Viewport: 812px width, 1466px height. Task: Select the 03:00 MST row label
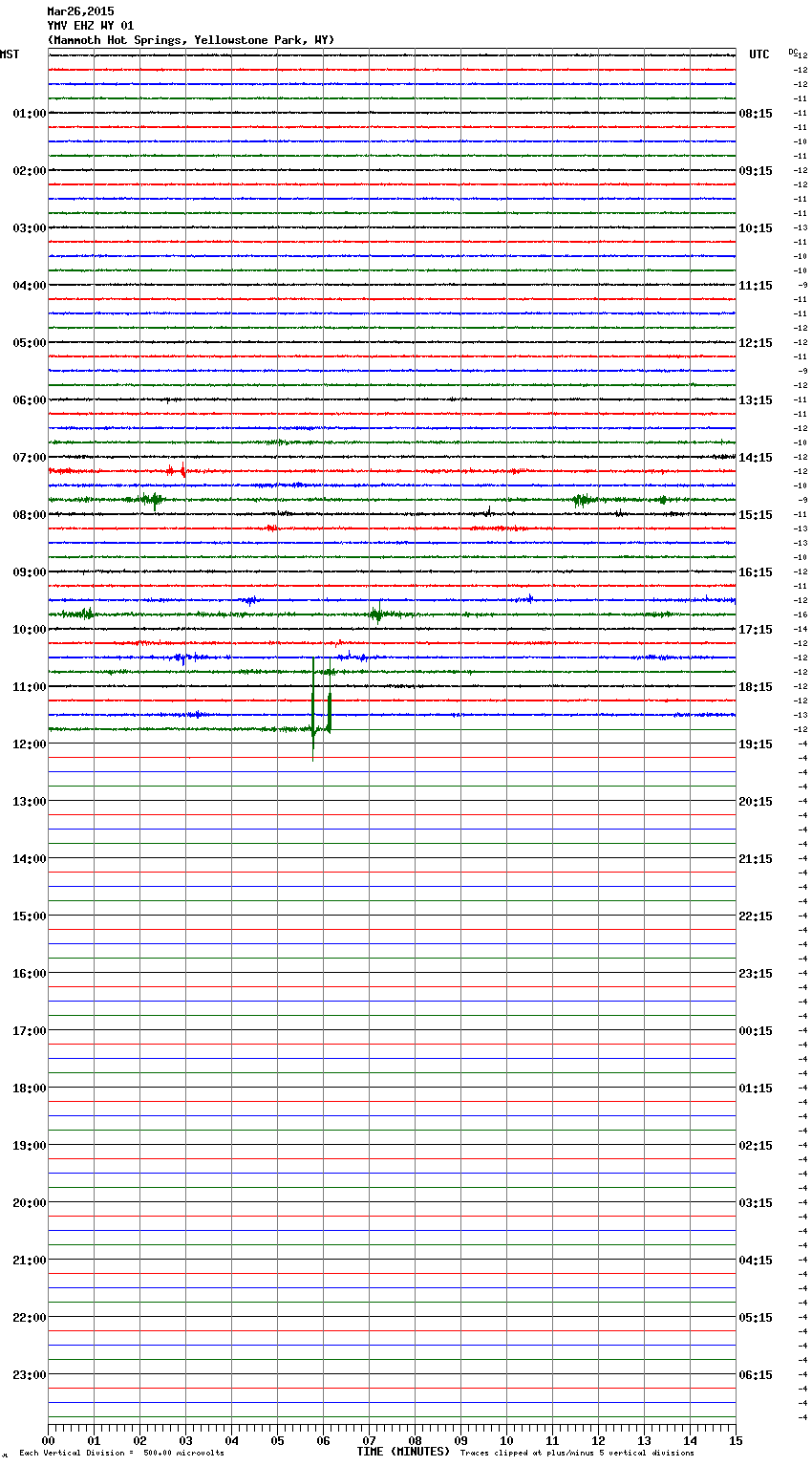coord(30,228)
